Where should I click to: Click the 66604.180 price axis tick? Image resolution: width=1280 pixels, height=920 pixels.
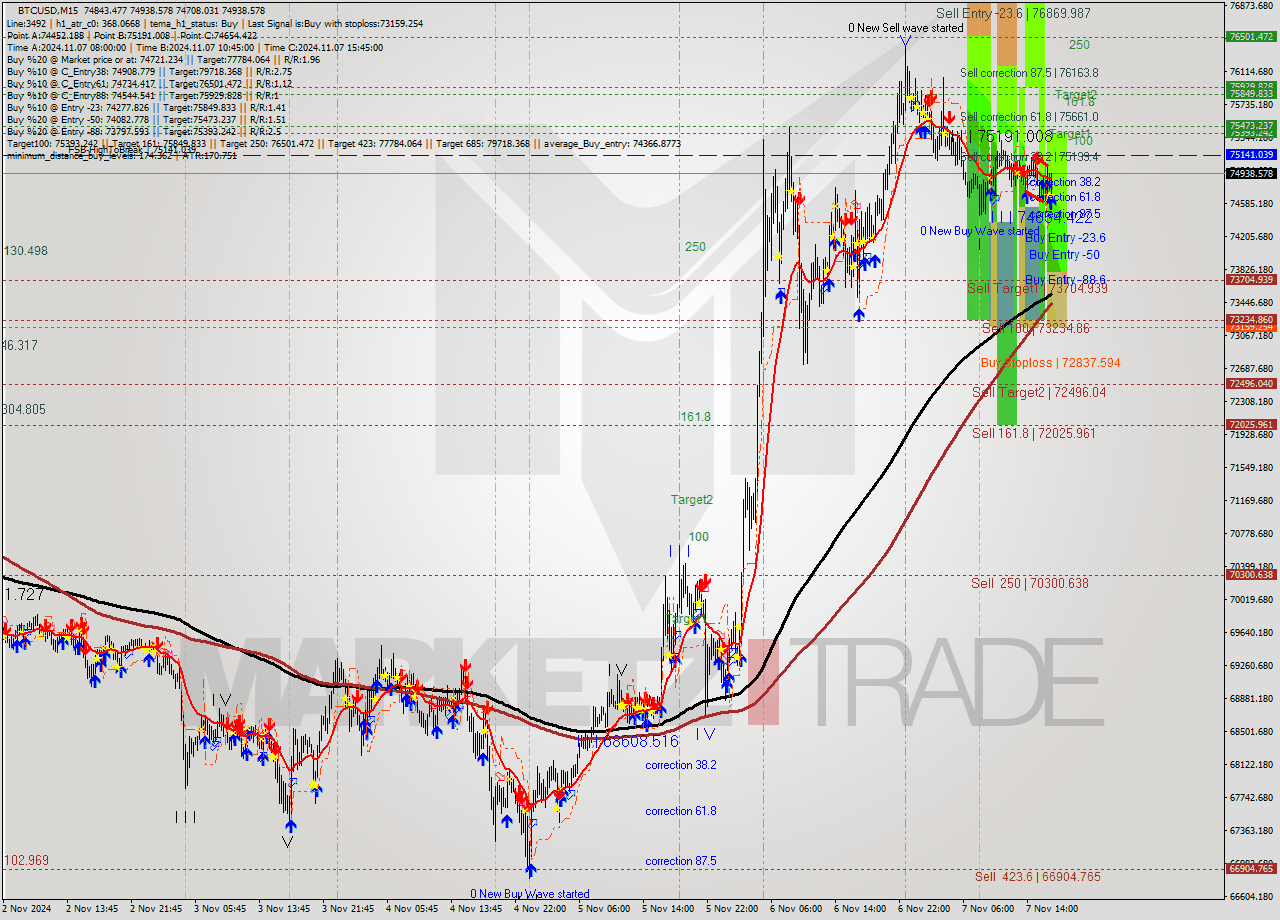point(1251,897)
